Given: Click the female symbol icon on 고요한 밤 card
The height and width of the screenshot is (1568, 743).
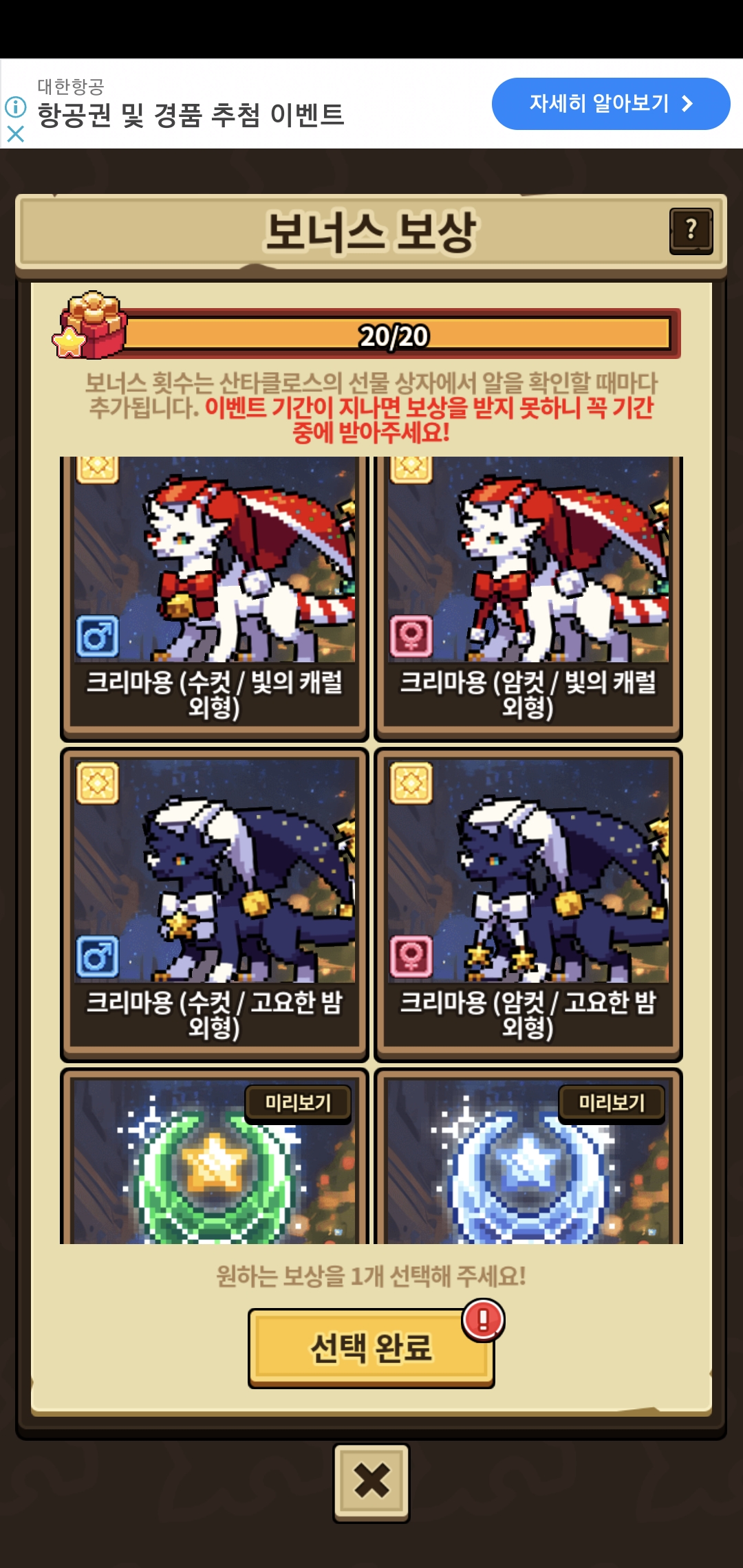Looking at the screenshot, I should [x=411, y=956].
